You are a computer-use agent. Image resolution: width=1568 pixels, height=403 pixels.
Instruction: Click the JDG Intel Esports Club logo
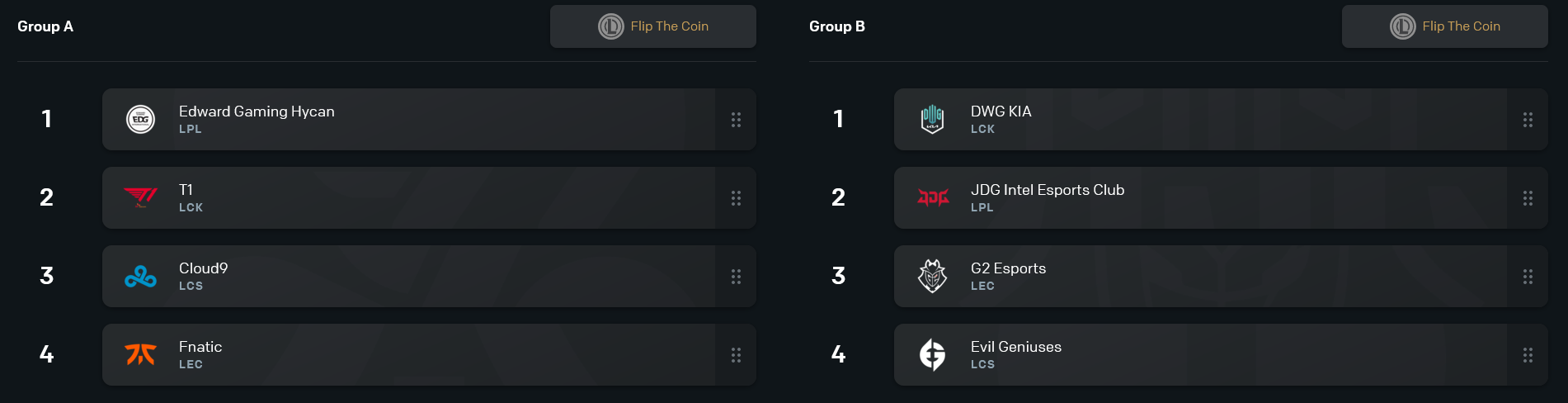coord(933,198)
